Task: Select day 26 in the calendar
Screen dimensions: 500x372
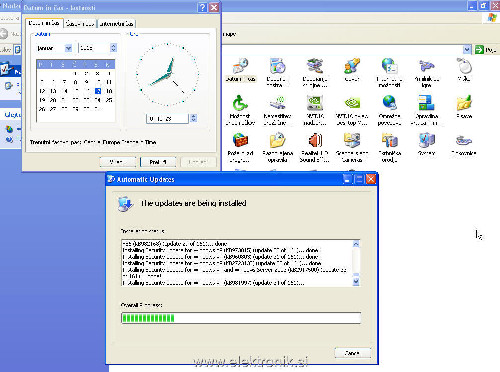Action: [x=42, y=109]
